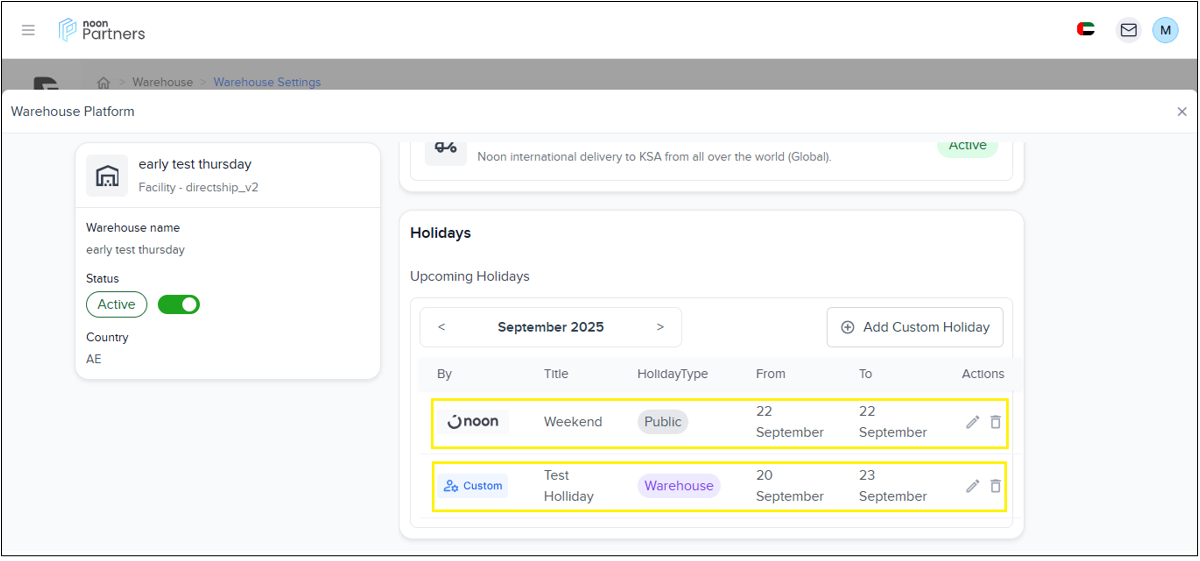Image resolution: width=1200 pixels, height=561 pixels.
Task: Open the hamburger navigation menu
Action: (x=28, y=30)
